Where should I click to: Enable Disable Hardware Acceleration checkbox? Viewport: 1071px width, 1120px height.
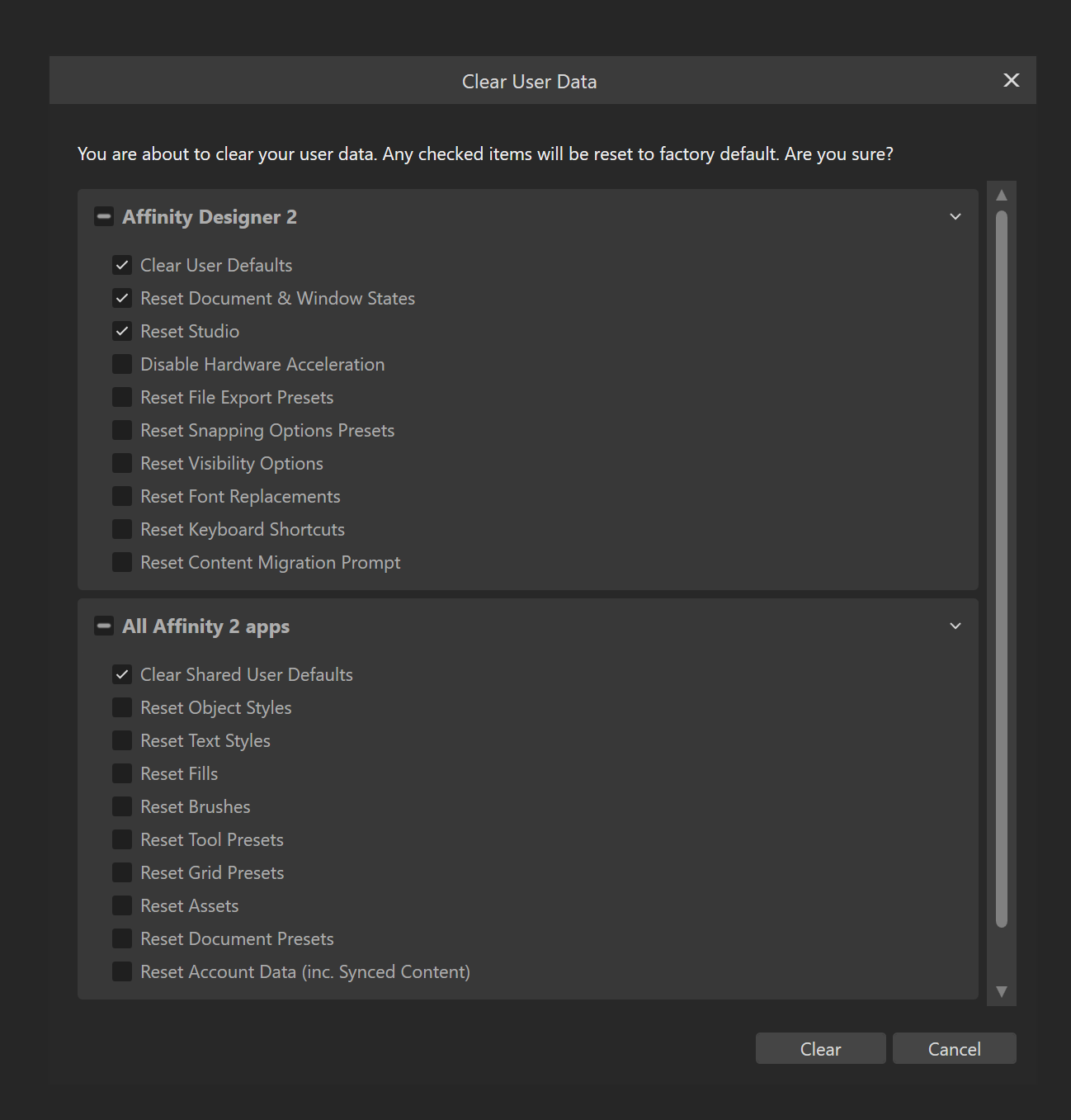click(x=122, y=364)
